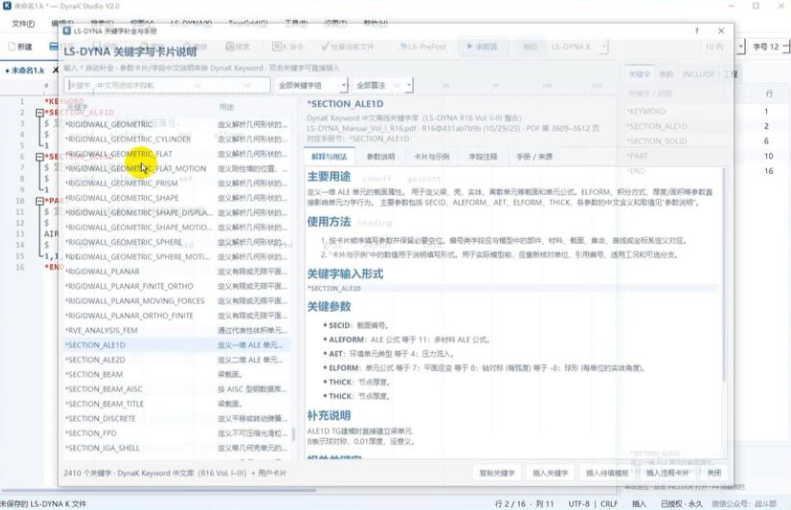Switch to the 解释与用法 tab
This screenshot has width=791, height=510.
(x=329, y=156)
